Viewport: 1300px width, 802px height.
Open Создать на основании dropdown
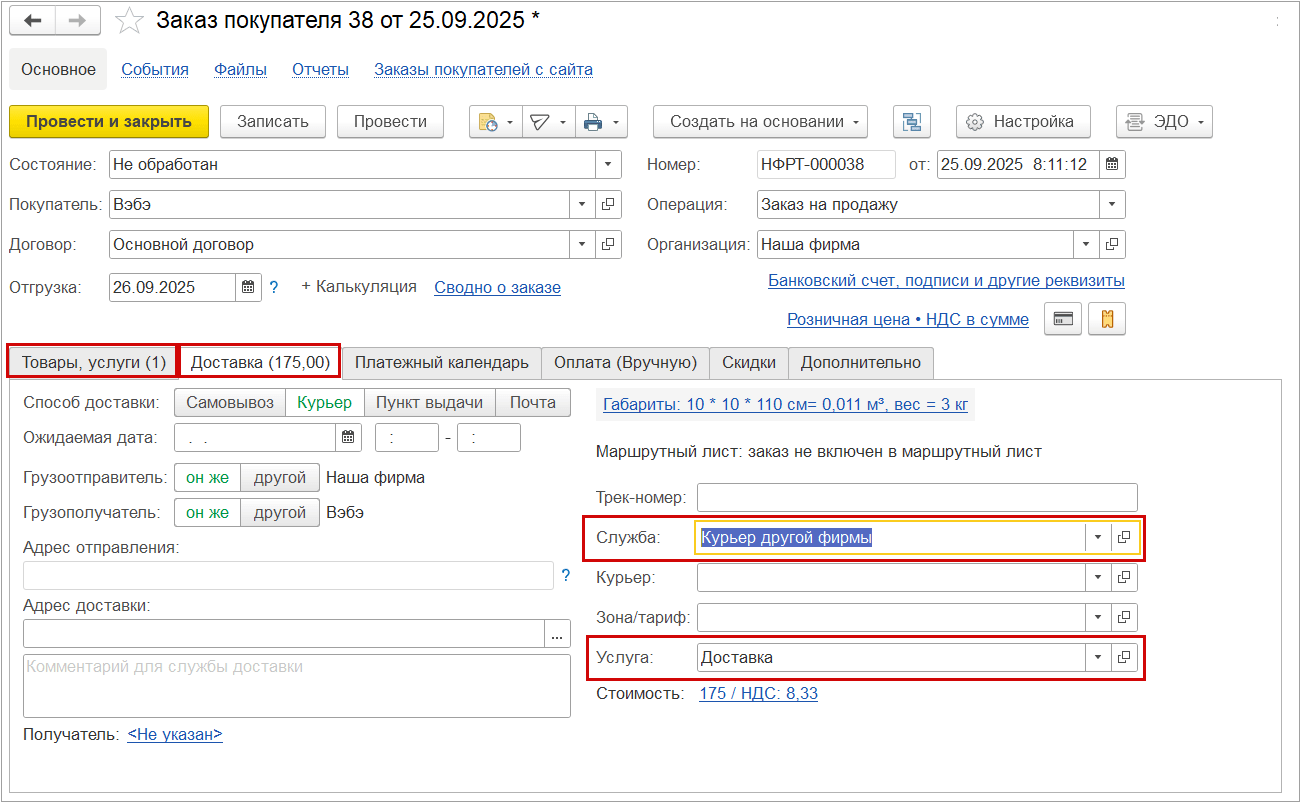pos(760,122)
